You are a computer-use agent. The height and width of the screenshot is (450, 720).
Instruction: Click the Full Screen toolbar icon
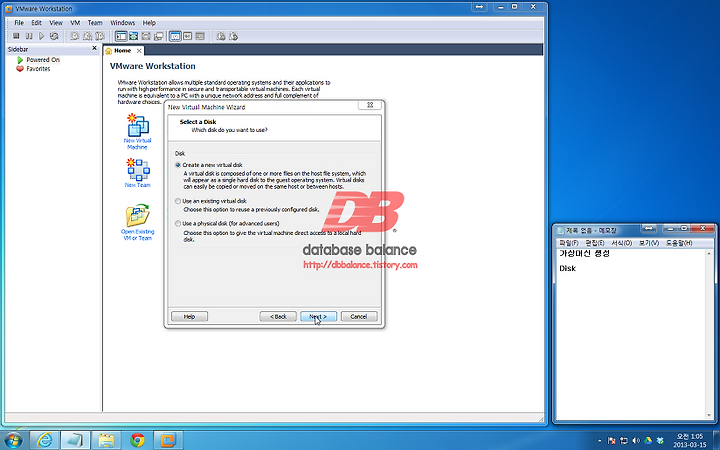pyautogui.click(x=146, y=36)
